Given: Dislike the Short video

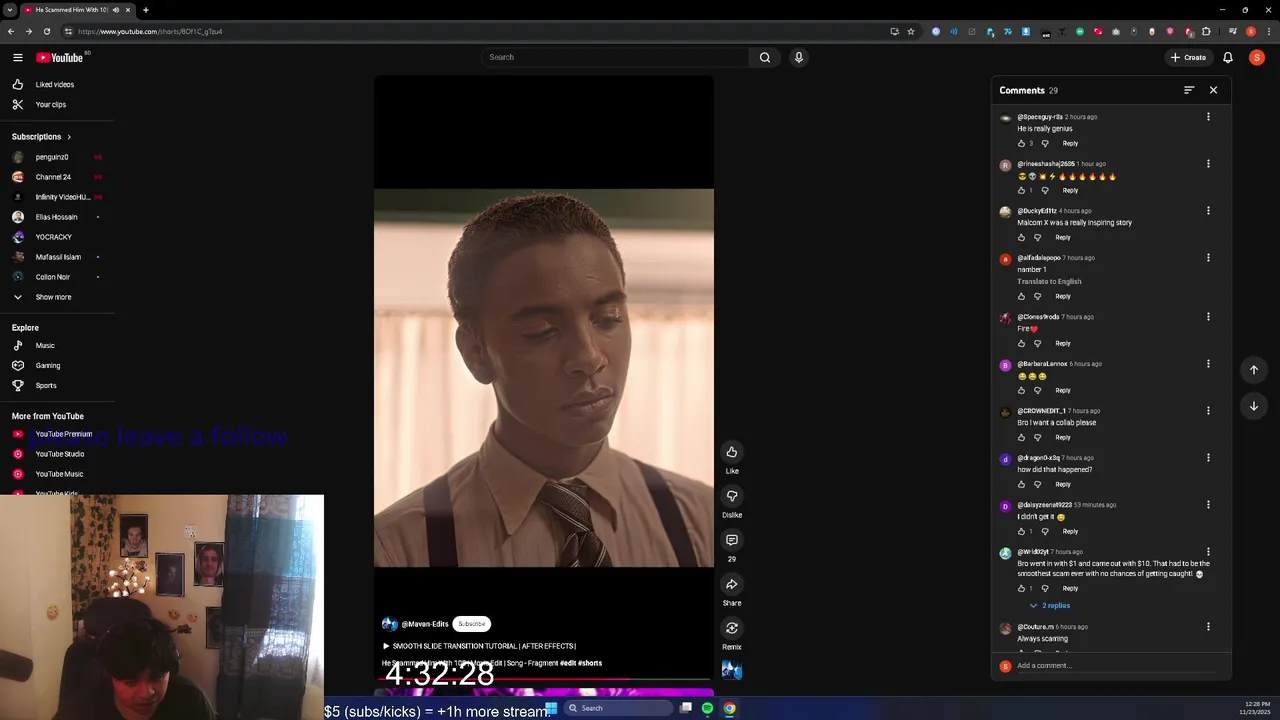Looking at the screenshot, I should (x=732, y=496).
